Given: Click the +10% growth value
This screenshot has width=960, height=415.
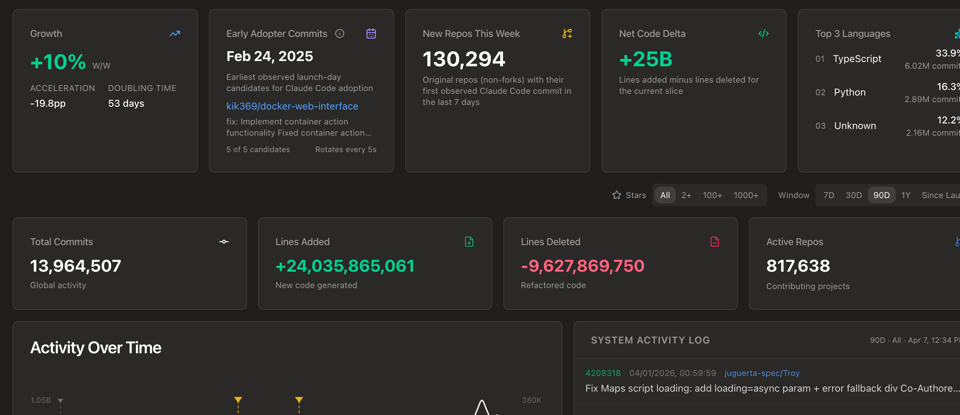Looking at the screenshot, I should (x=58, y=62).
